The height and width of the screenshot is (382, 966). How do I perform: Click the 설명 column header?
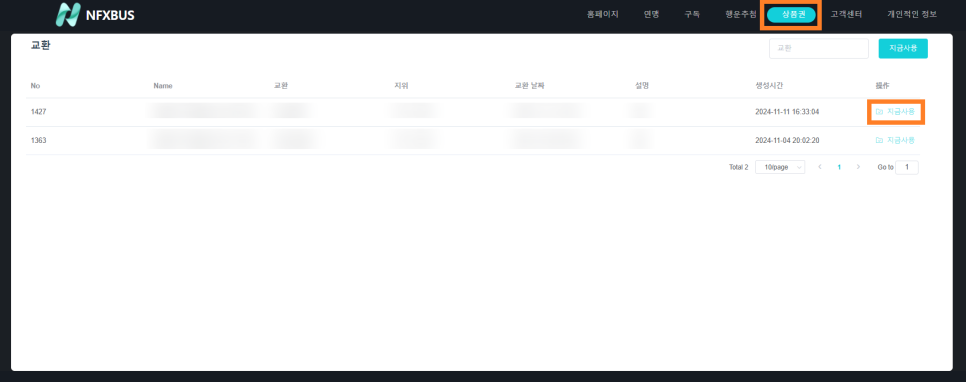[642, 86]
